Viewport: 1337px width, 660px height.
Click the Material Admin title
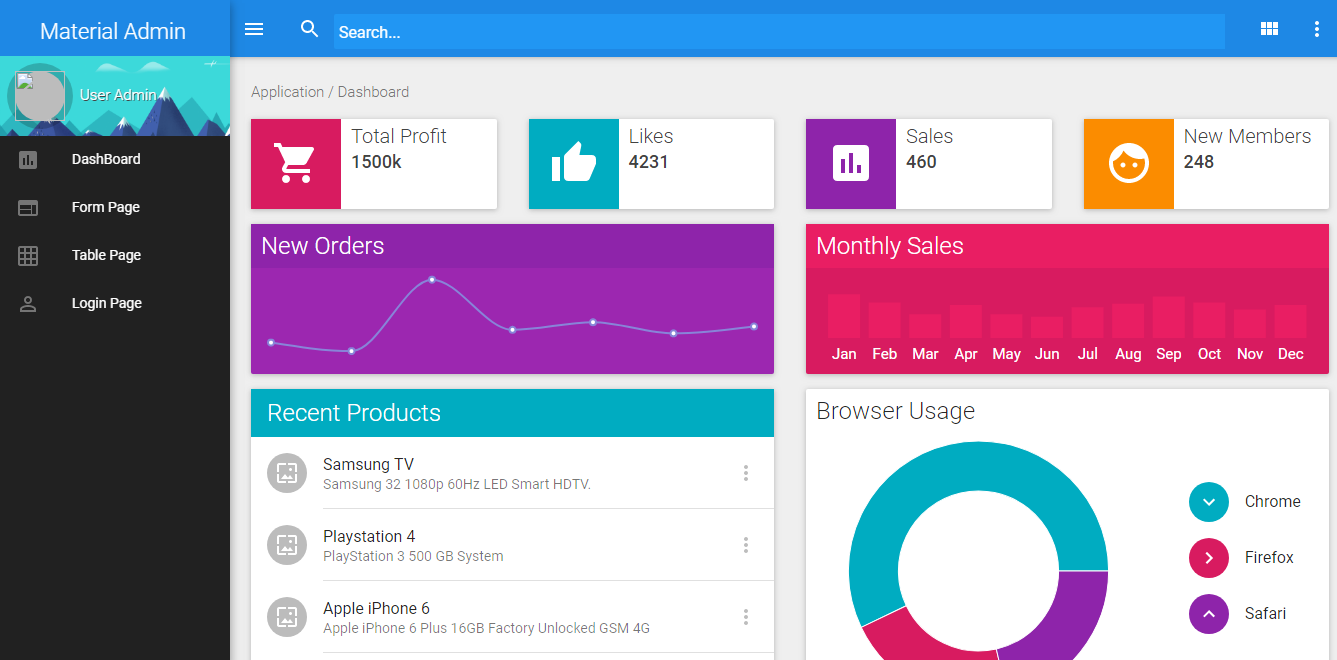pos(113,31)
